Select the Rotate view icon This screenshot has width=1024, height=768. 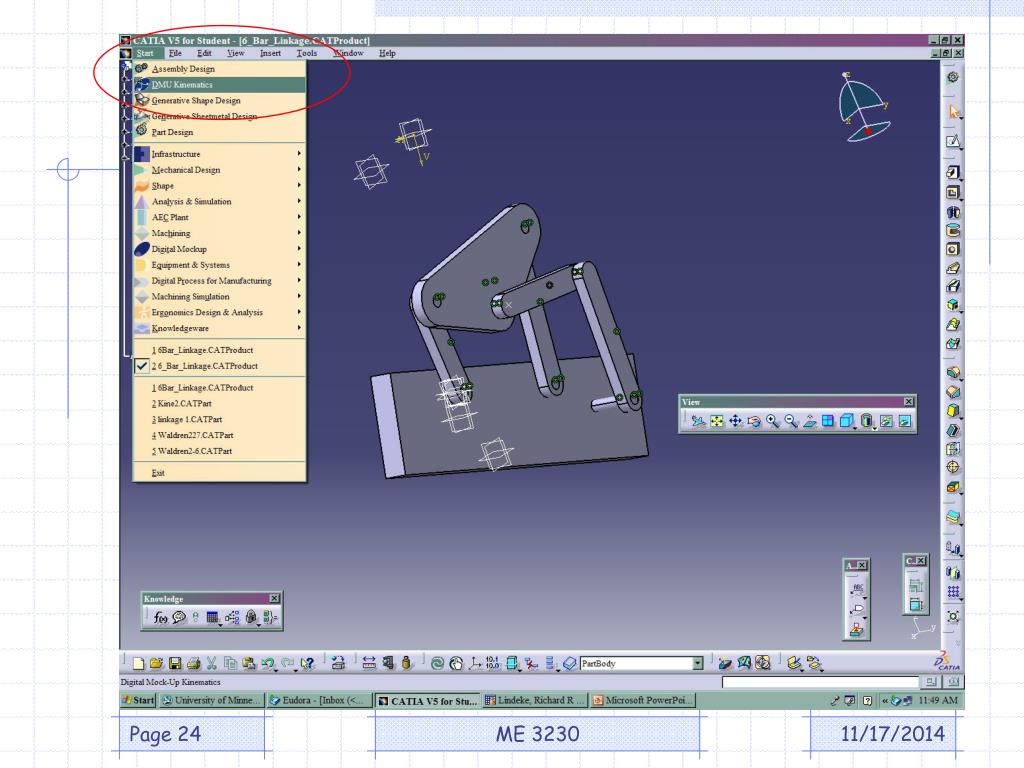[754, 421]
